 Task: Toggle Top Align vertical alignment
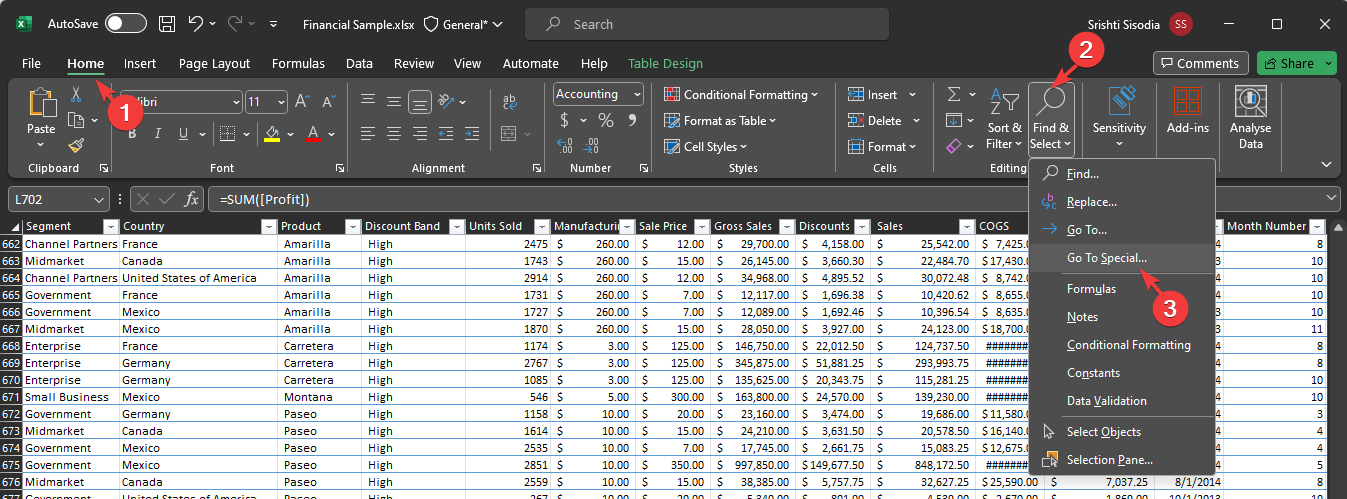point(368,101)
